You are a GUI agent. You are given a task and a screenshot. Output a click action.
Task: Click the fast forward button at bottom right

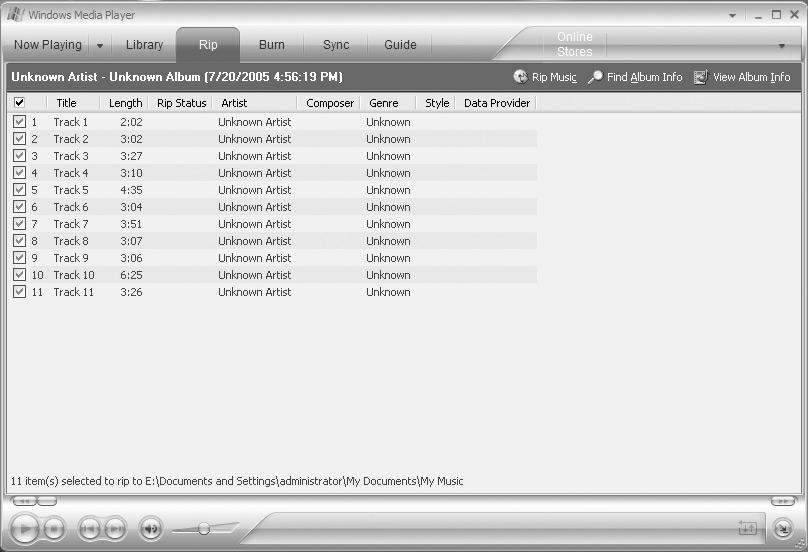coord(783,501)
